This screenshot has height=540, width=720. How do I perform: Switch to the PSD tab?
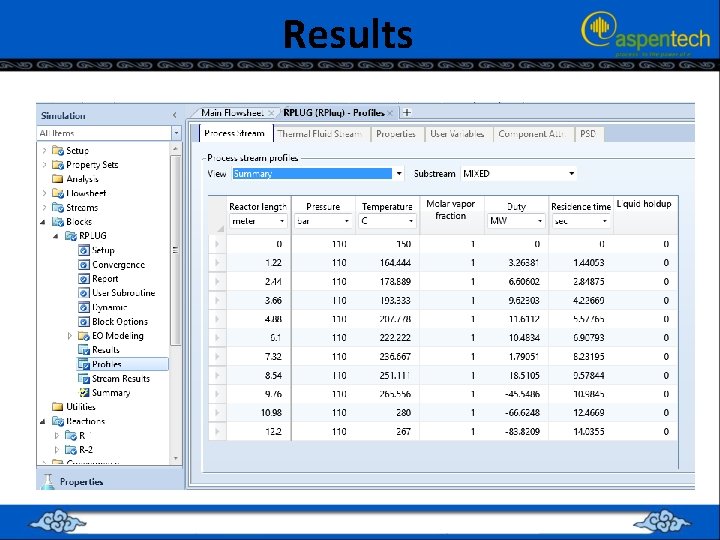(588, 134)
